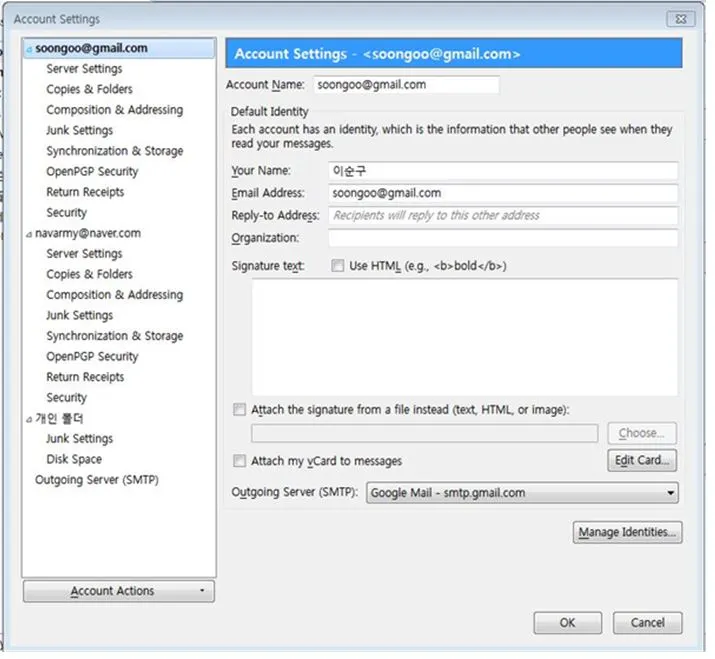Viewport: 715px width, 659px height.
Task: Open Copies & Folders under soongoo@gmail.com
Action: [x=89, y=89]
